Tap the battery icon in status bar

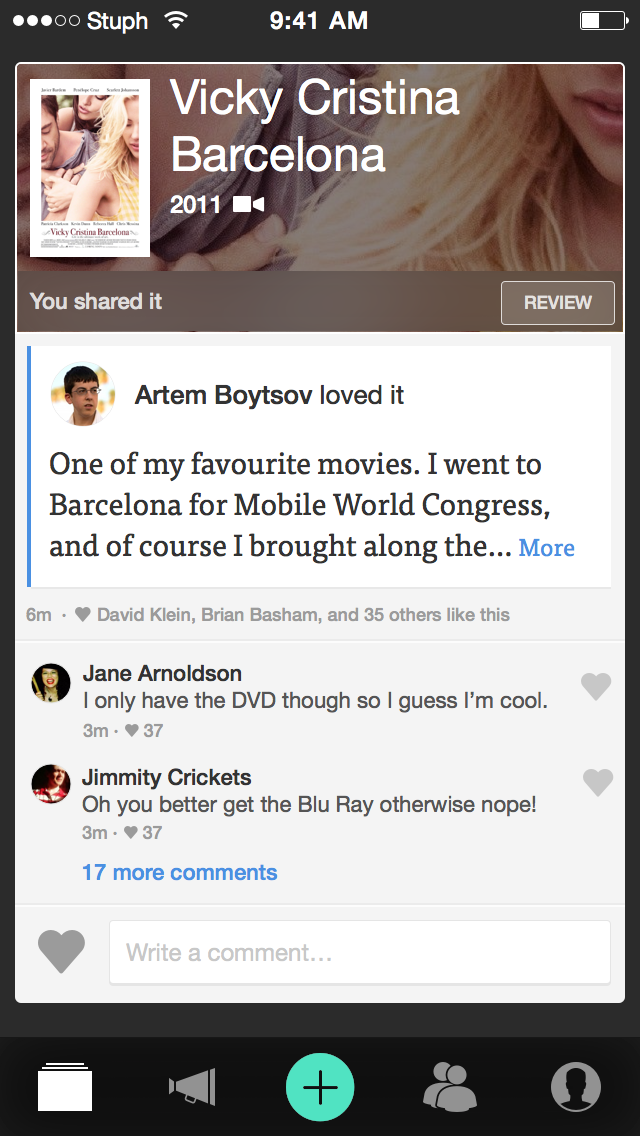pyautogui.click(x=602, y=20)
